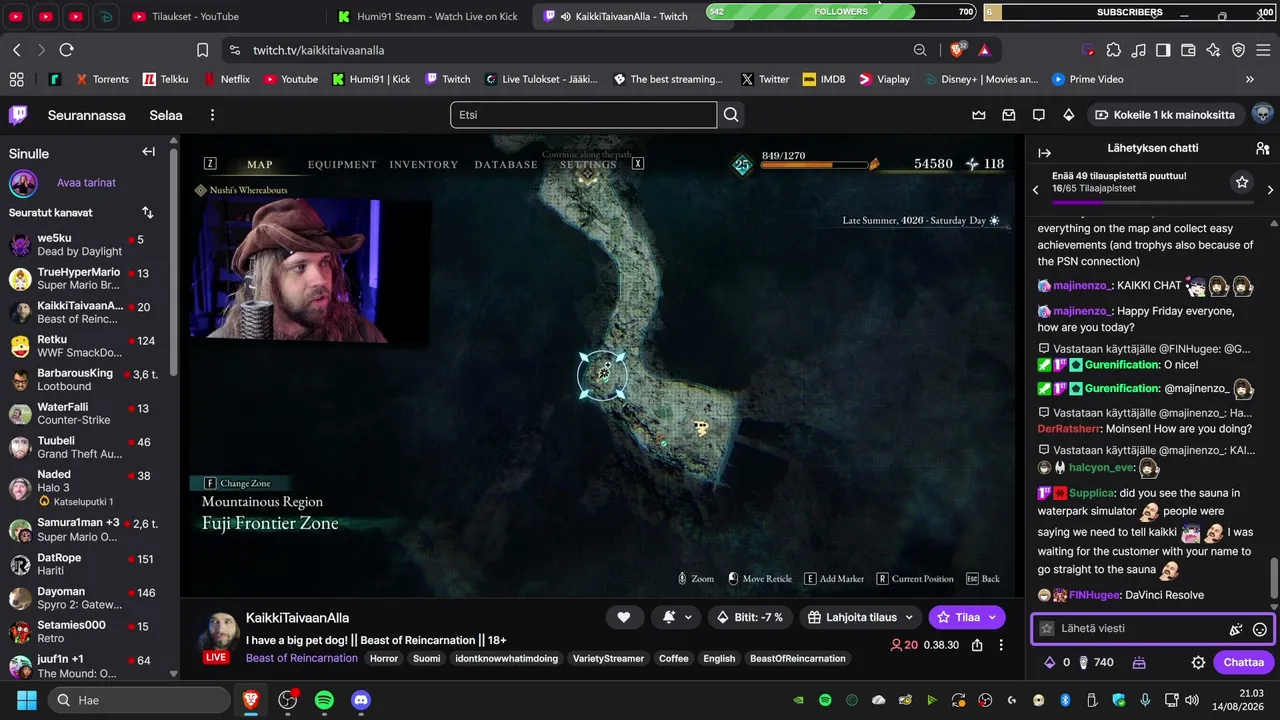Viewport: 1280px width, 720px height.
Task: Open the chat community users icon
Action: (1262, 148)
